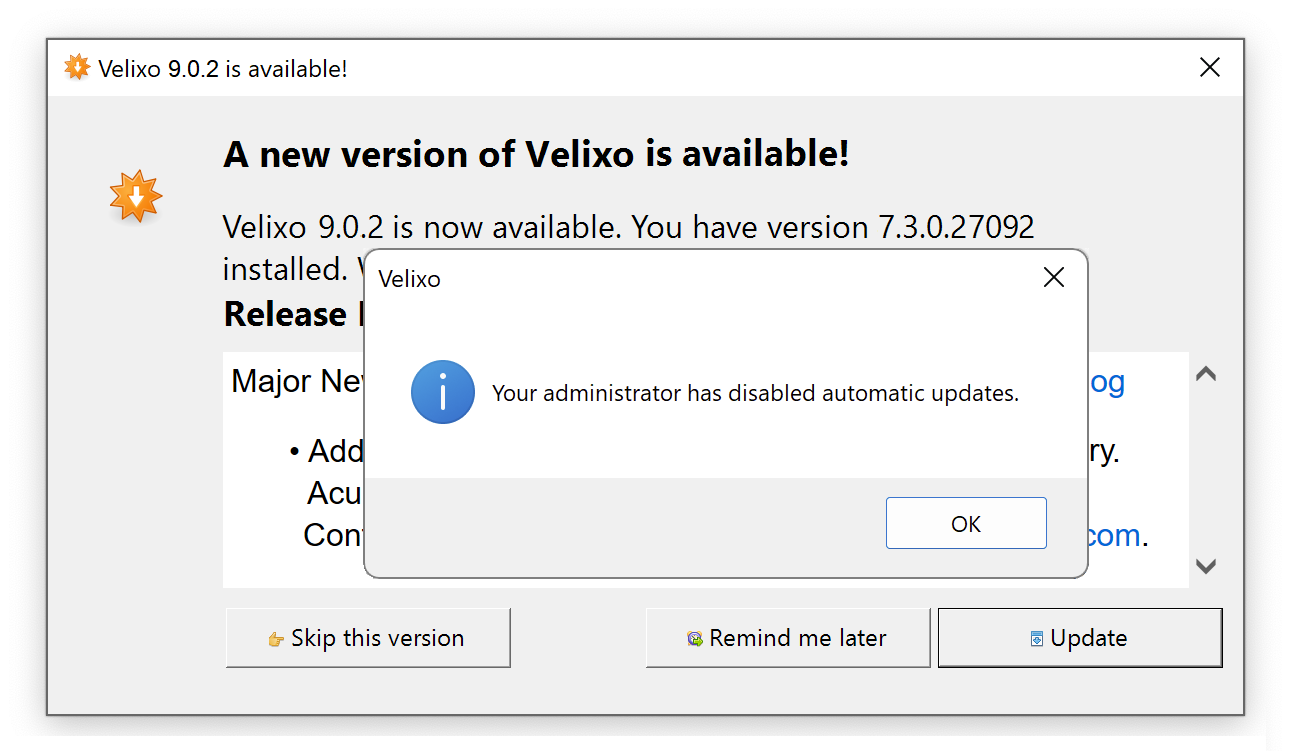Click the scrollbar track between the arrows
The height and width of the screenshot is (751, 1312).
tap(1206, 470)
